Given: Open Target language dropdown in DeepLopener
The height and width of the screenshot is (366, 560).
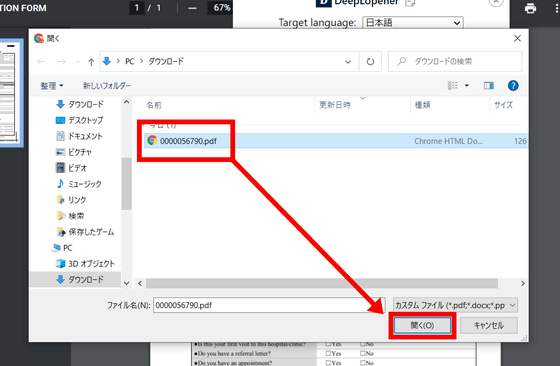Looking at the screenshot, I should pos(413,23).
